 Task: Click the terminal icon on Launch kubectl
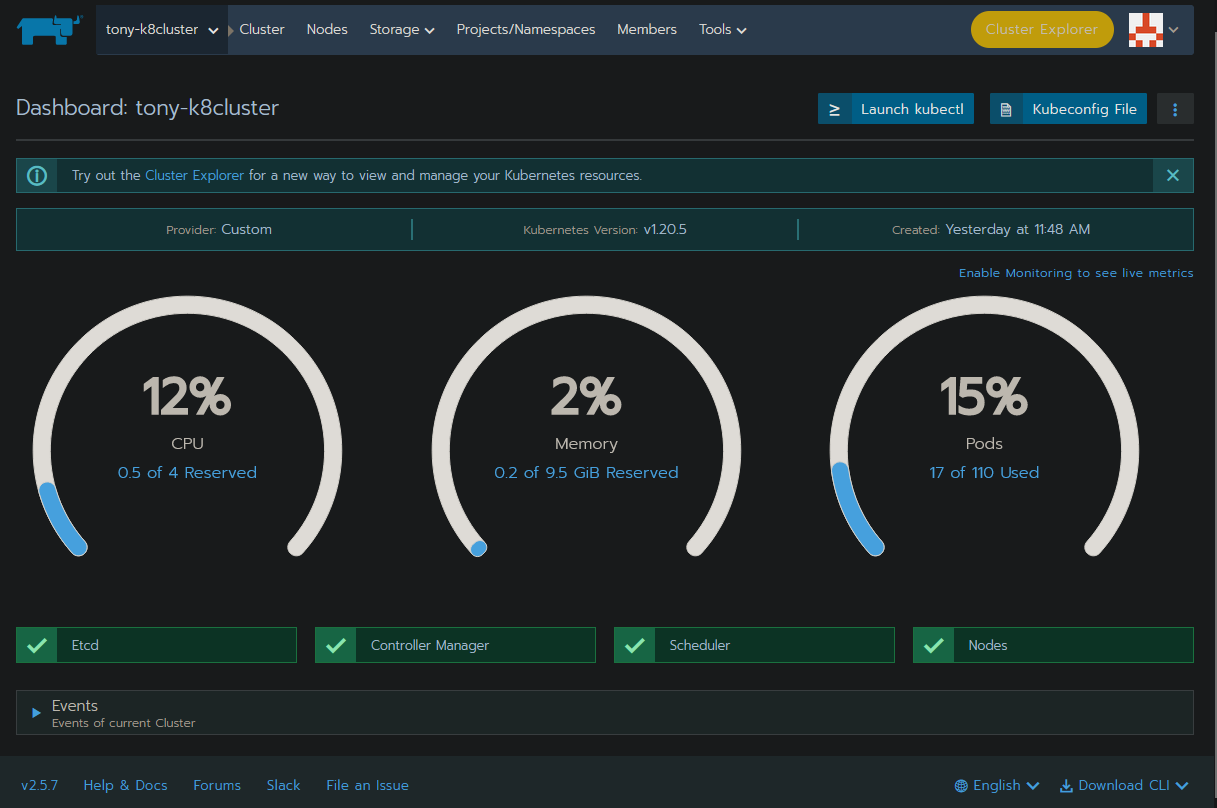(834, 109)
